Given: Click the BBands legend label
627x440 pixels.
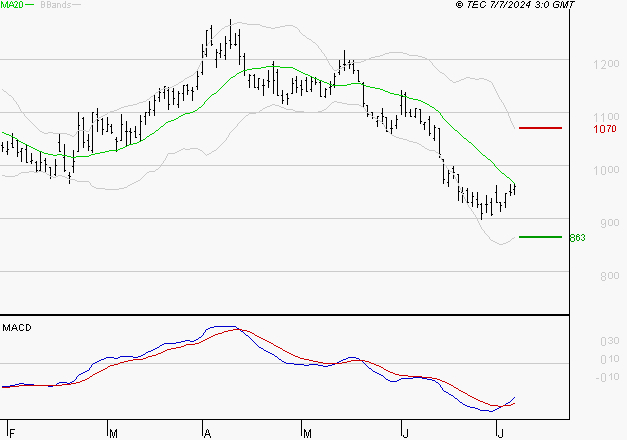Looking at the screenshot, I should [x=56, y=5].
